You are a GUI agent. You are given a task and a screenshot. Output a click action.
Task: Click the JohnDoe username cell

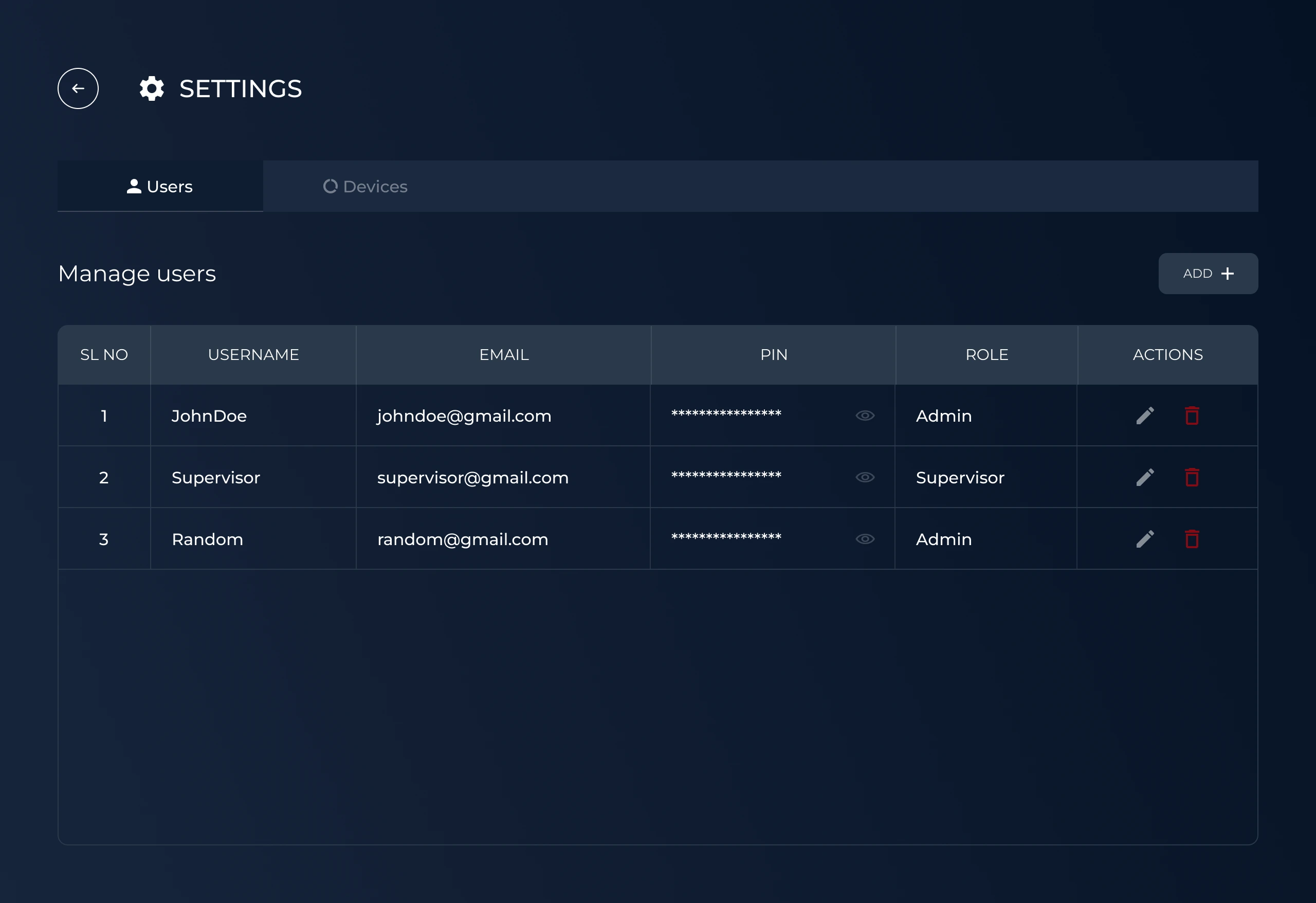coord(253,415)
